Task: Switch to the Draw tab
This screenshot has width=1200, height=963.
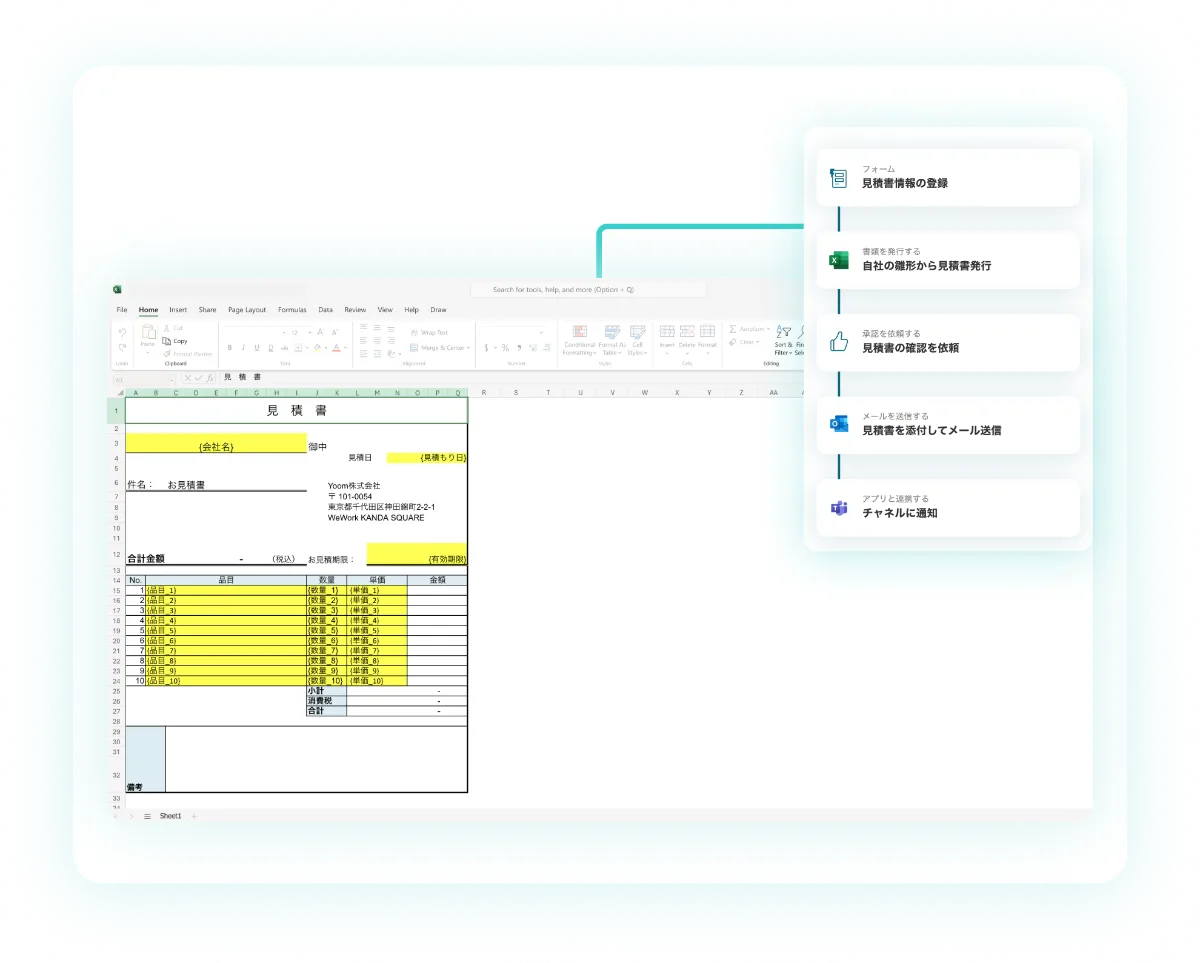Action: click(439, 310)
